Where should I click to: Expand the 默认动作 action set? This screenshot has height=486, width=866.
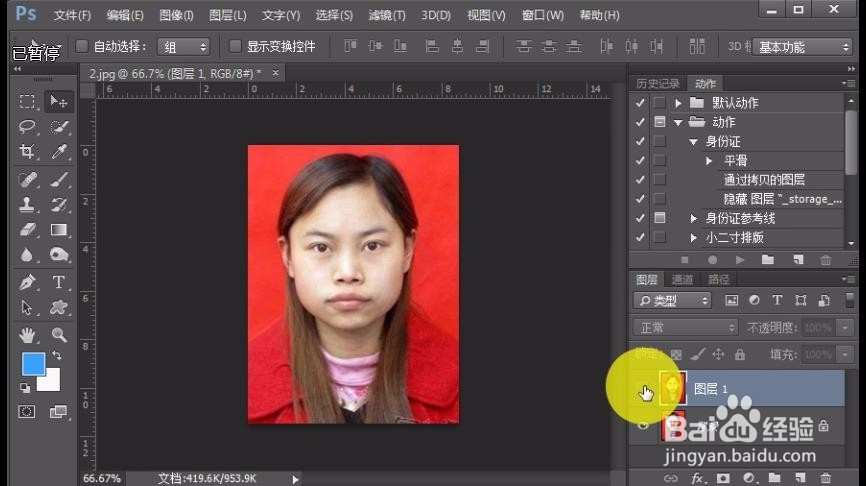coord(678,103)
